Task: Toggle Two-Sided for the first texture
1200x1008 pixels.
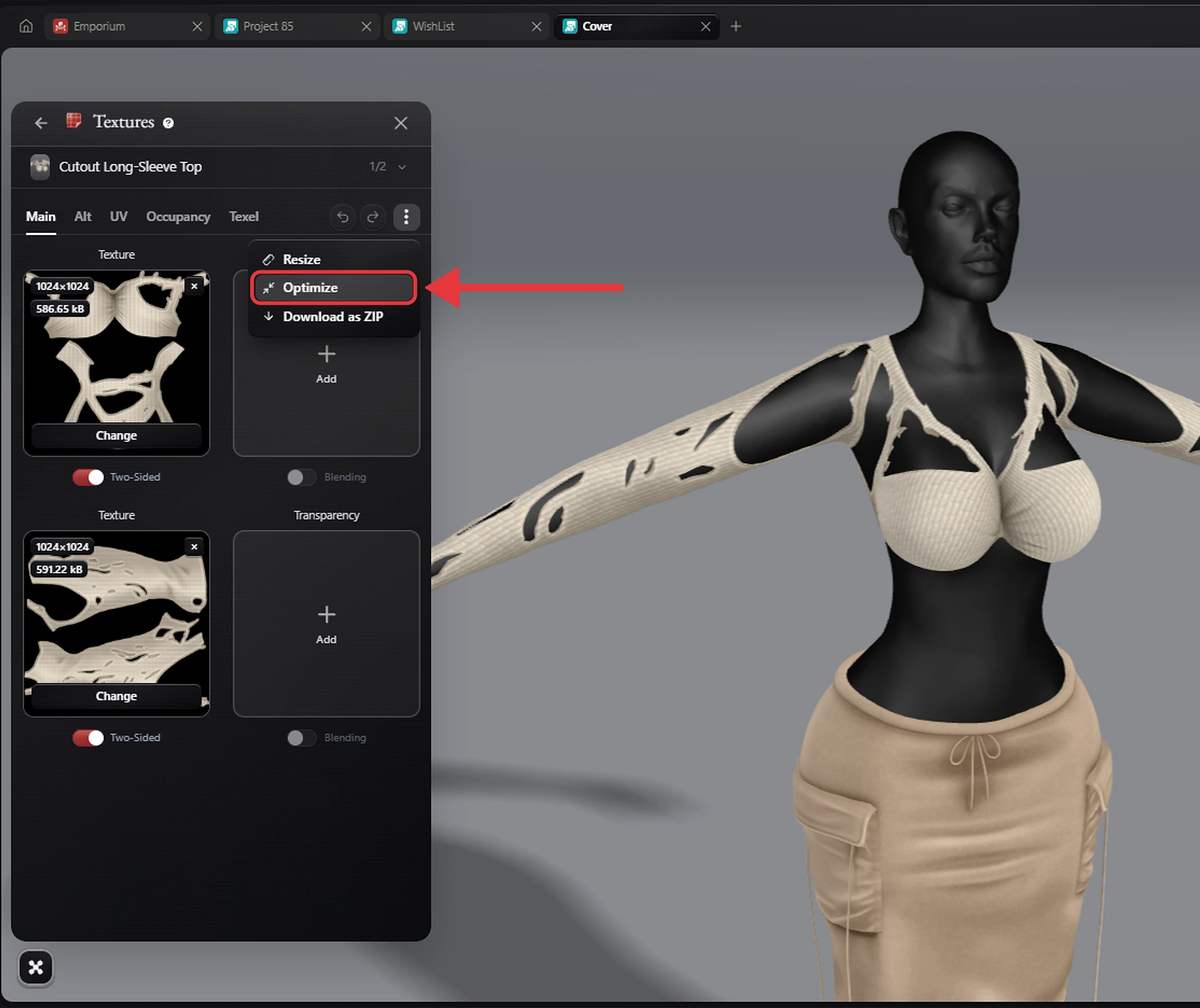Action: click(88, 477)
